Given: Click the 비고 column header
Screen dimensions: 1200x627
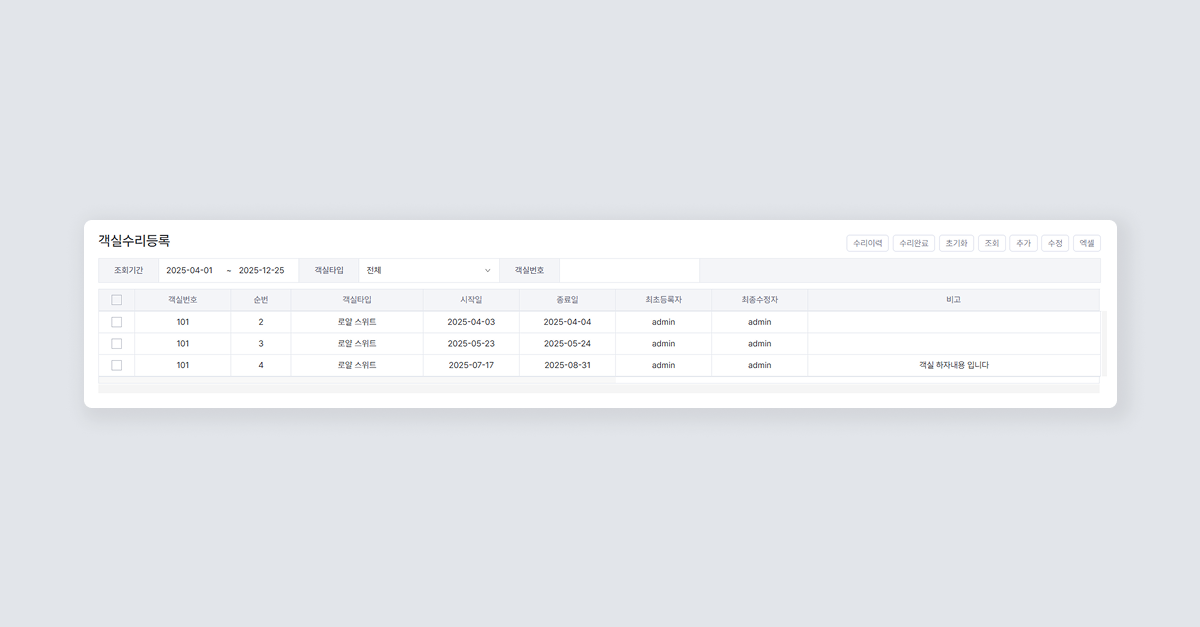Looking at the screenshot, I should click(953, 300).
